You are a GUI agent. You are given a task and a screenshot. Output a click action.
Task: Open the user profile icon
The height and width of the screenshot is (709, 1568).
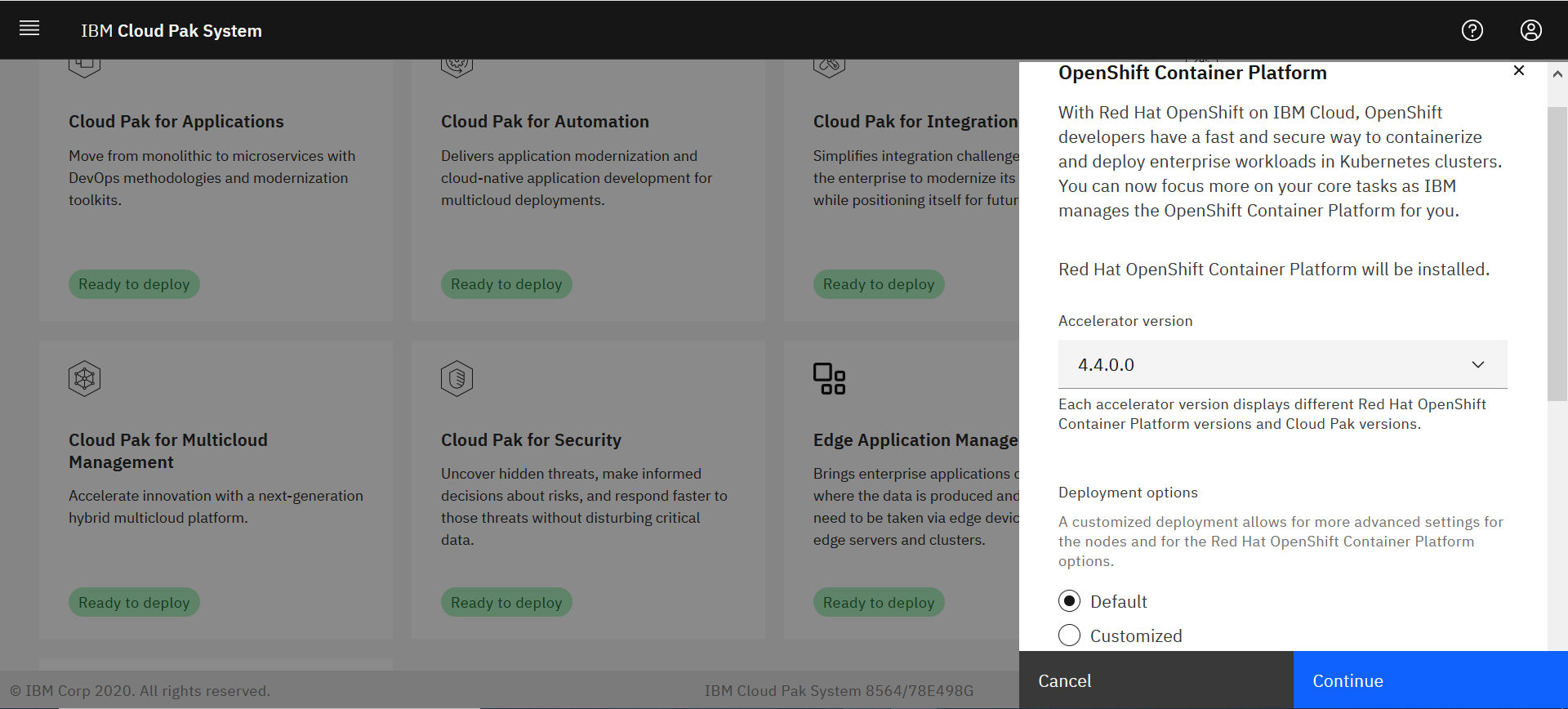[1530, 30]
